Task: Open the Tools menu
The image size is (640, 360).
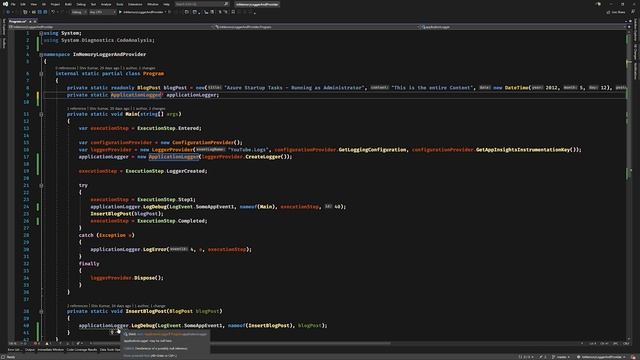Action: point(120,4)
